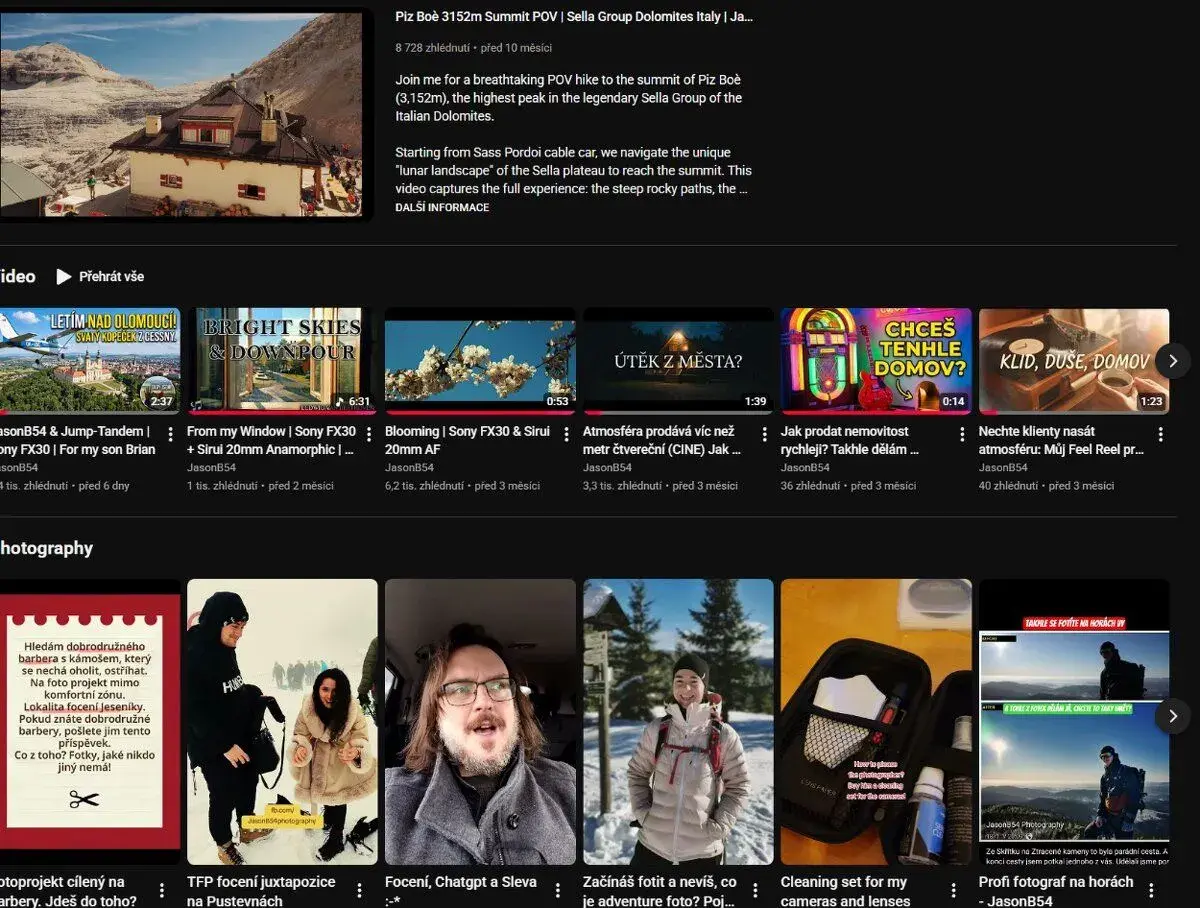Click the 8 728 zhlédnutí view count
Image resolution: width=1200 pixels, height=908 pixels.
pos(432,48)
